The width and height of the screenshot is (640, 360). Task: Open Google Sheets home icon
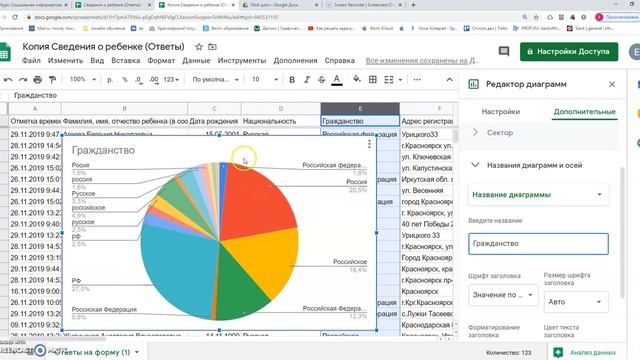tap(4, 52)
